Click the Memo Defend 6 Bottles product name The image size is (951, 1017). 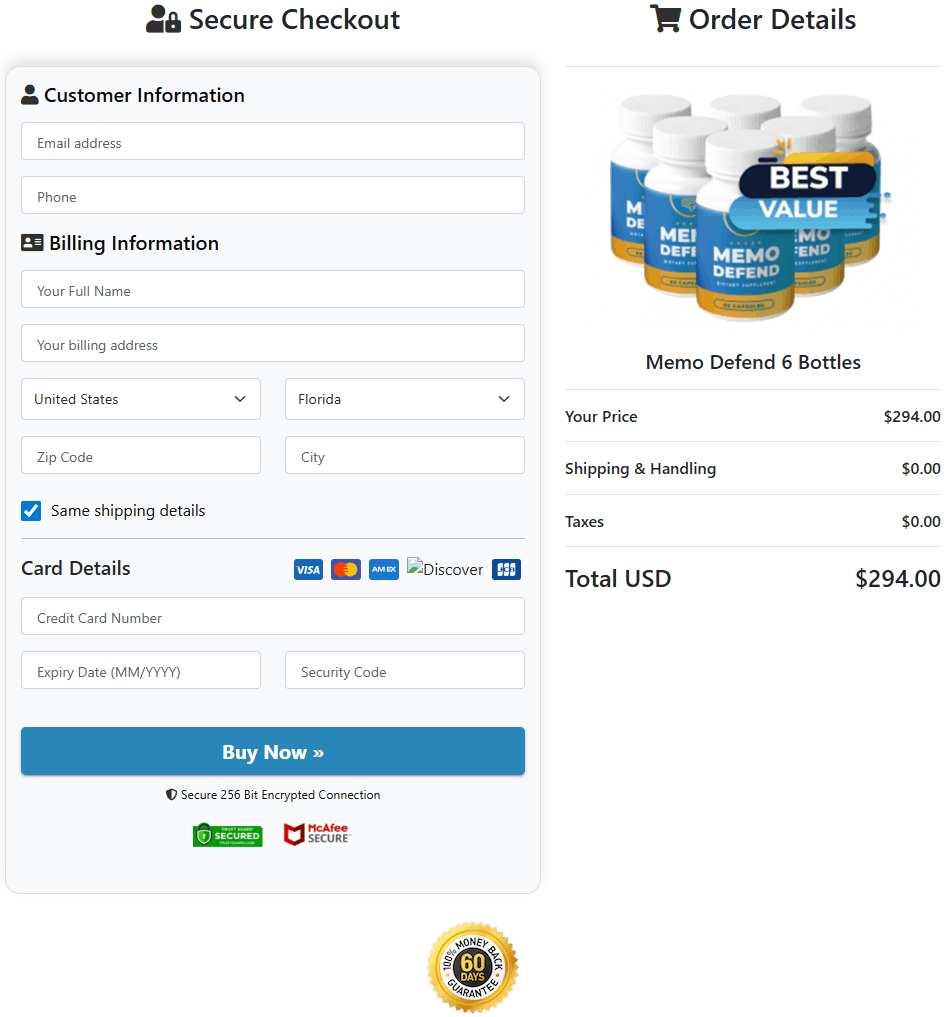pyautogui.click(x=752, y=362)
